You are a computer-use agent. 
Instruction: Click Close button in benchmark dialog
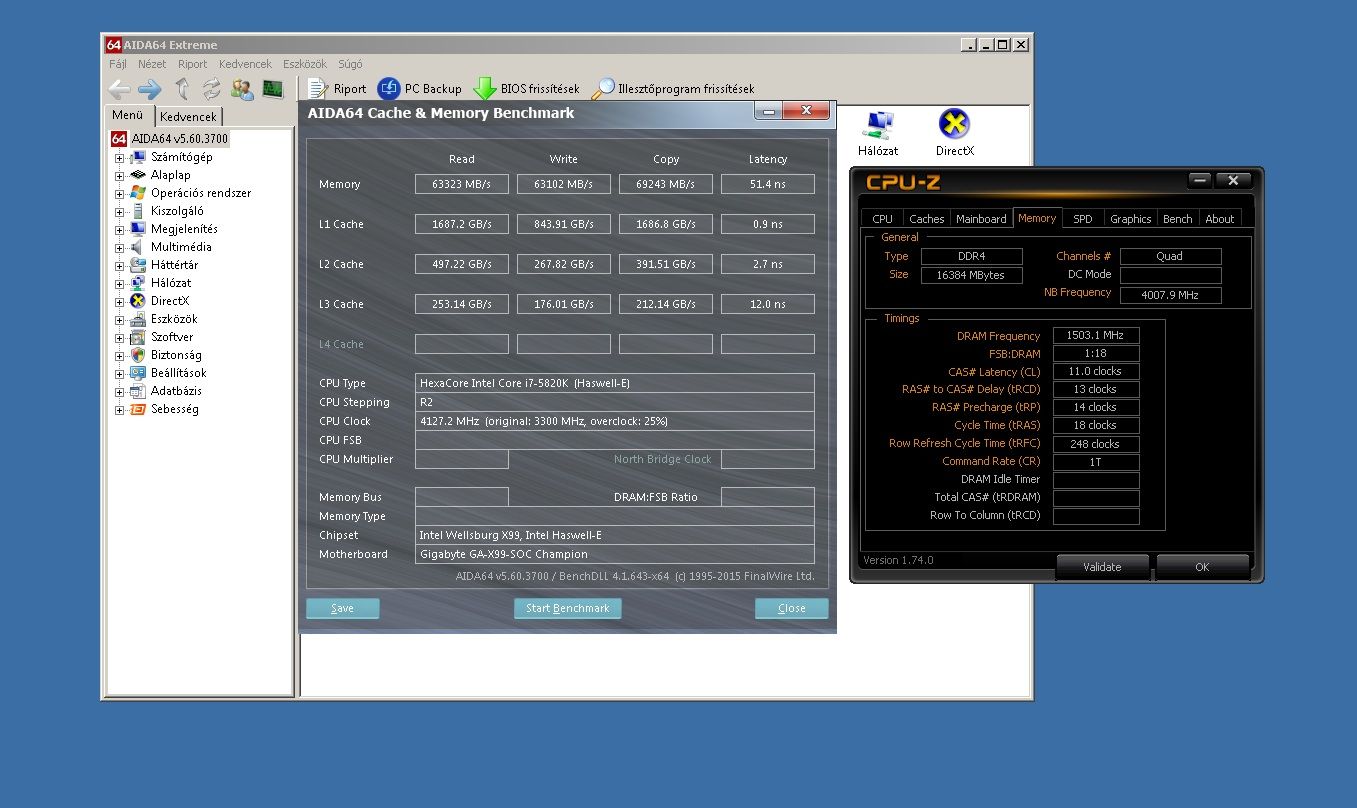pyautogui.click(x=792, y=608)
